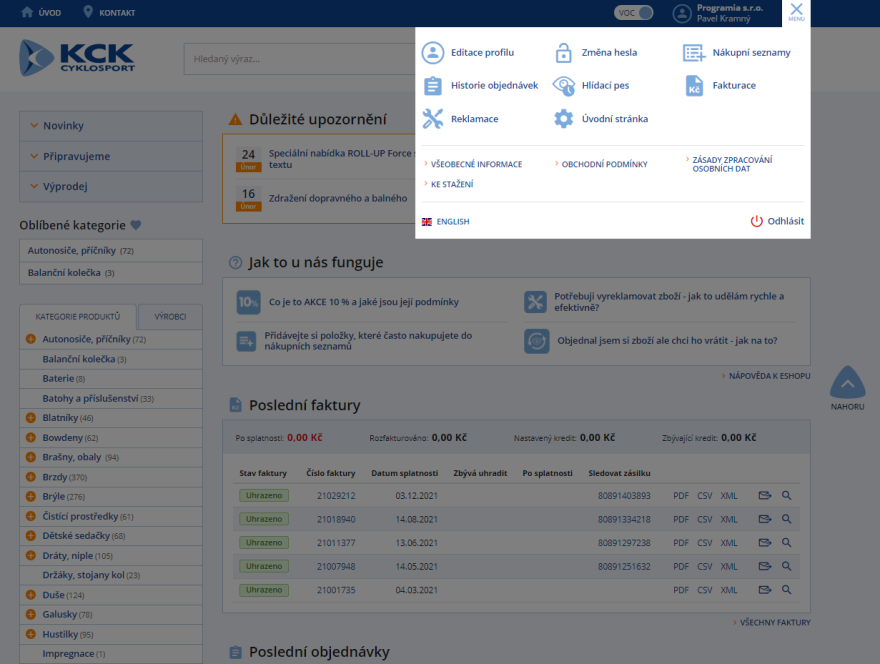Click the AKCE 10% info icon
Viewport: 880px width, 664px height.
[248, 302]
